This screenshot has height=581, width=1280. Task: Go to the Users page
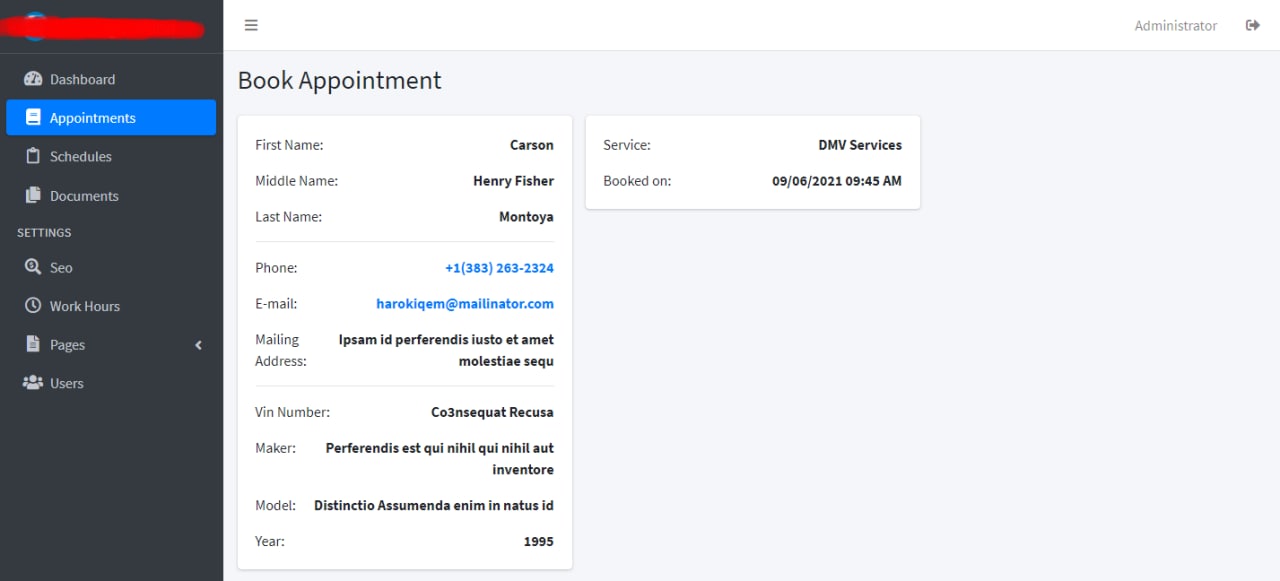pos(111,383)
